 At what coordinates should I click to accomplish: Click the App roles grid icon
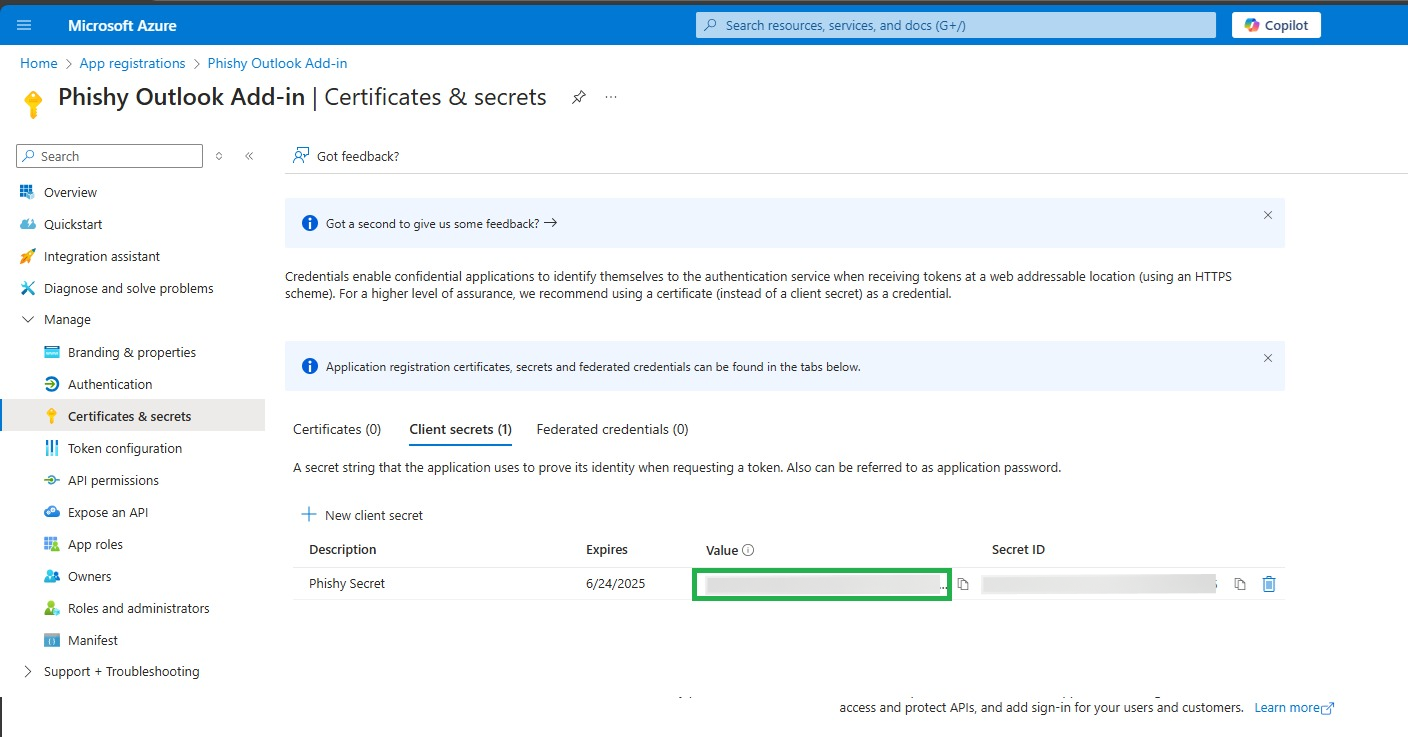(52, 544)
